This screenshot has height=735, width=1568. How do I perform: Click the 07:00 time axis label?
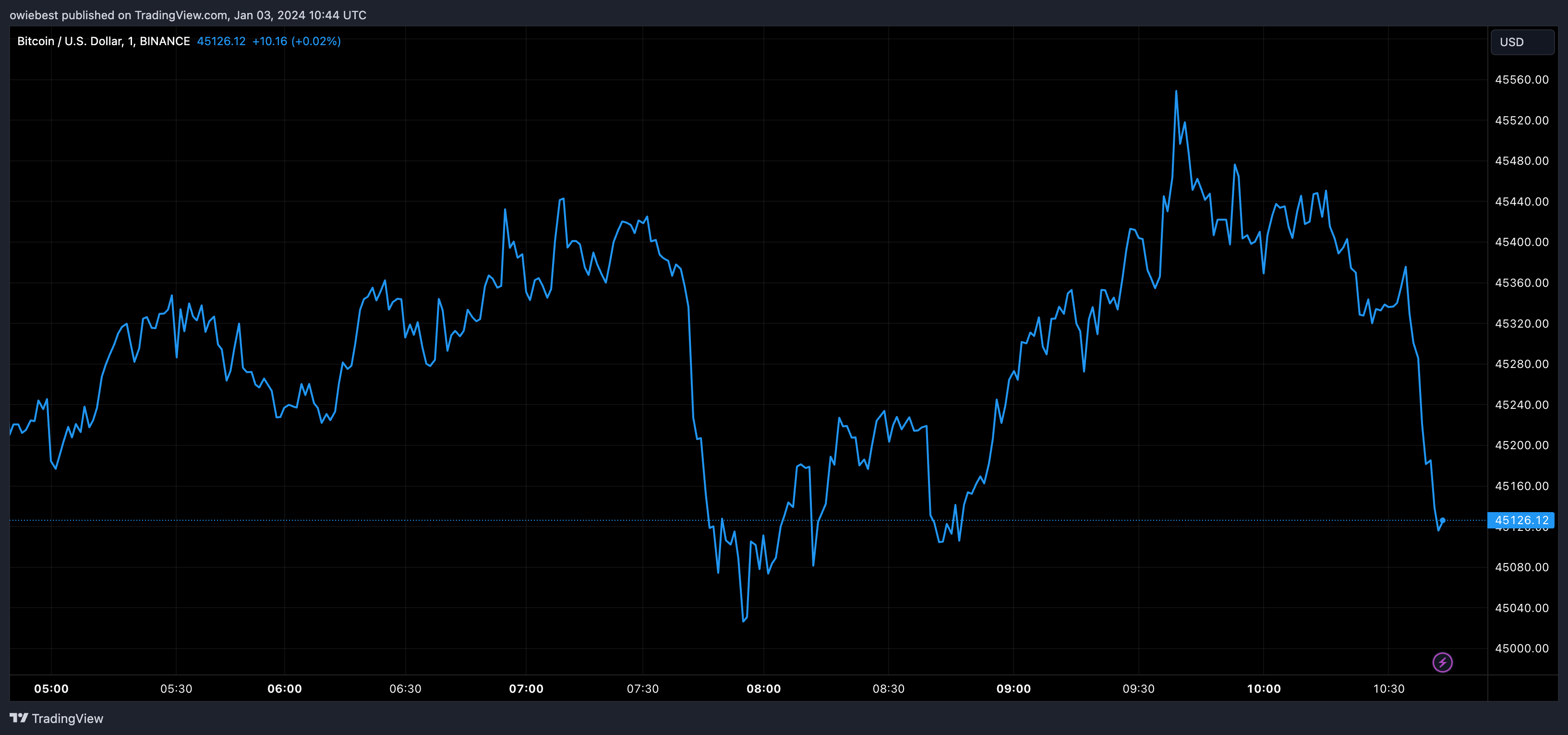[x=526, y=689]
